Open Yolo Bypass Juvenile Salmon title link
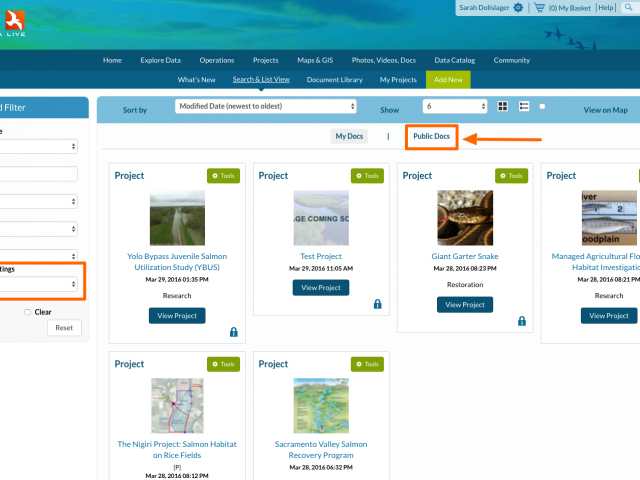This screenshot has height=480, width=640. click(177, 262)
